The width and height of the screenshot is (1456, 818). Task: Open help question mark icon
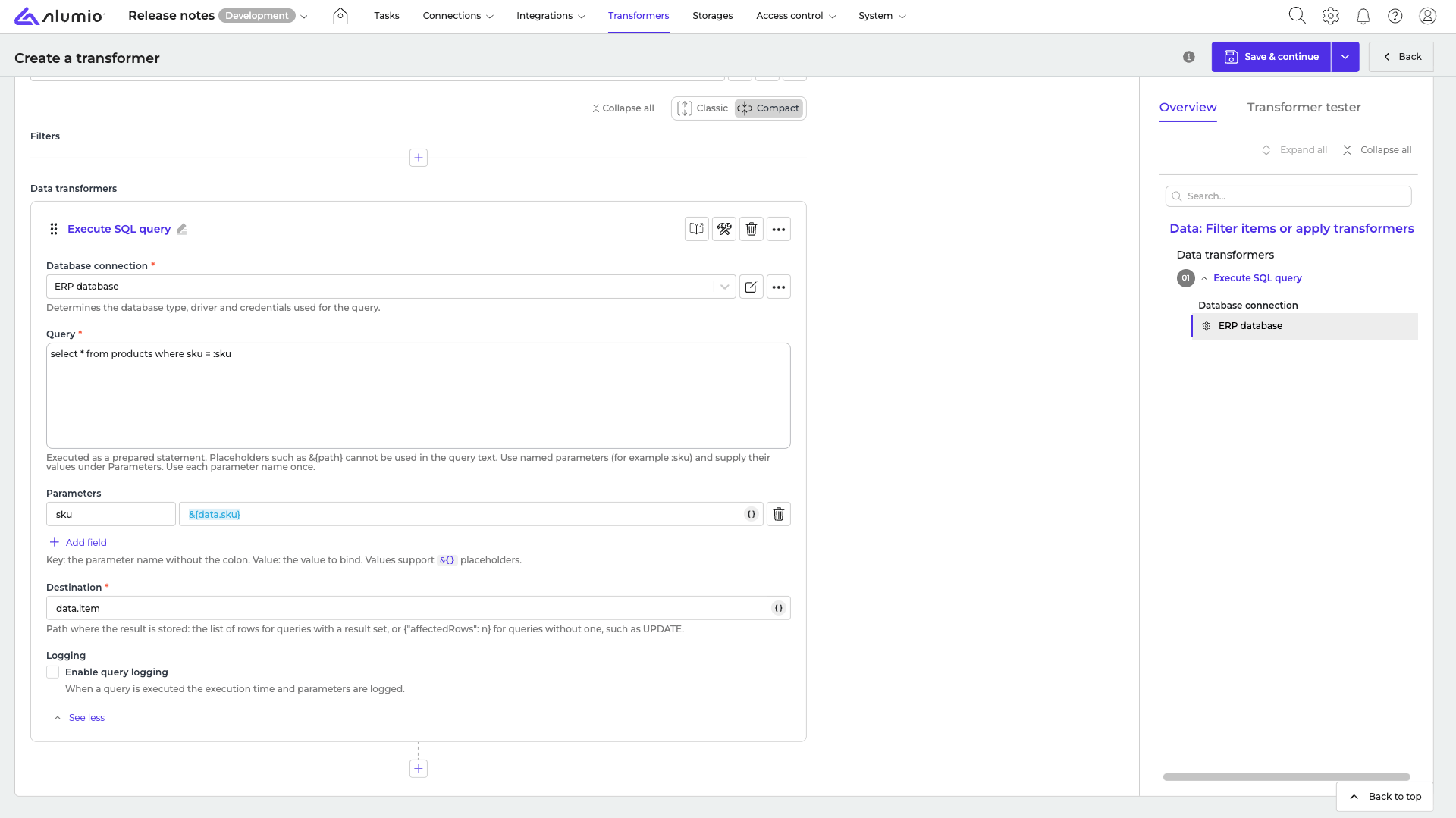pyautogui.click(x=1395, y=16)
